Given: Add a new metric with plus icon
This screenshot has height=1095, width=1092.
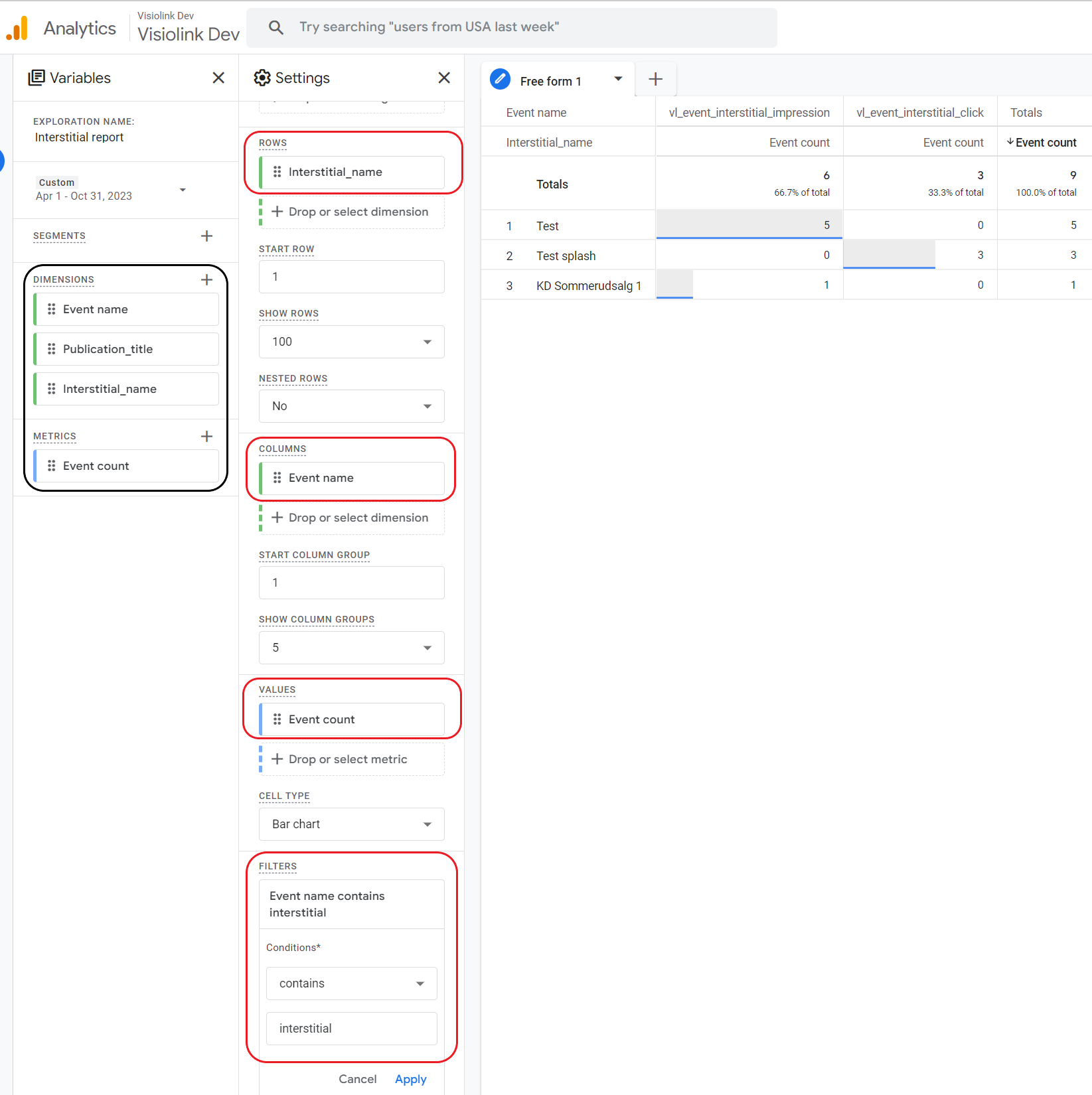Looking at the screenshot, I should pos(206,436).
